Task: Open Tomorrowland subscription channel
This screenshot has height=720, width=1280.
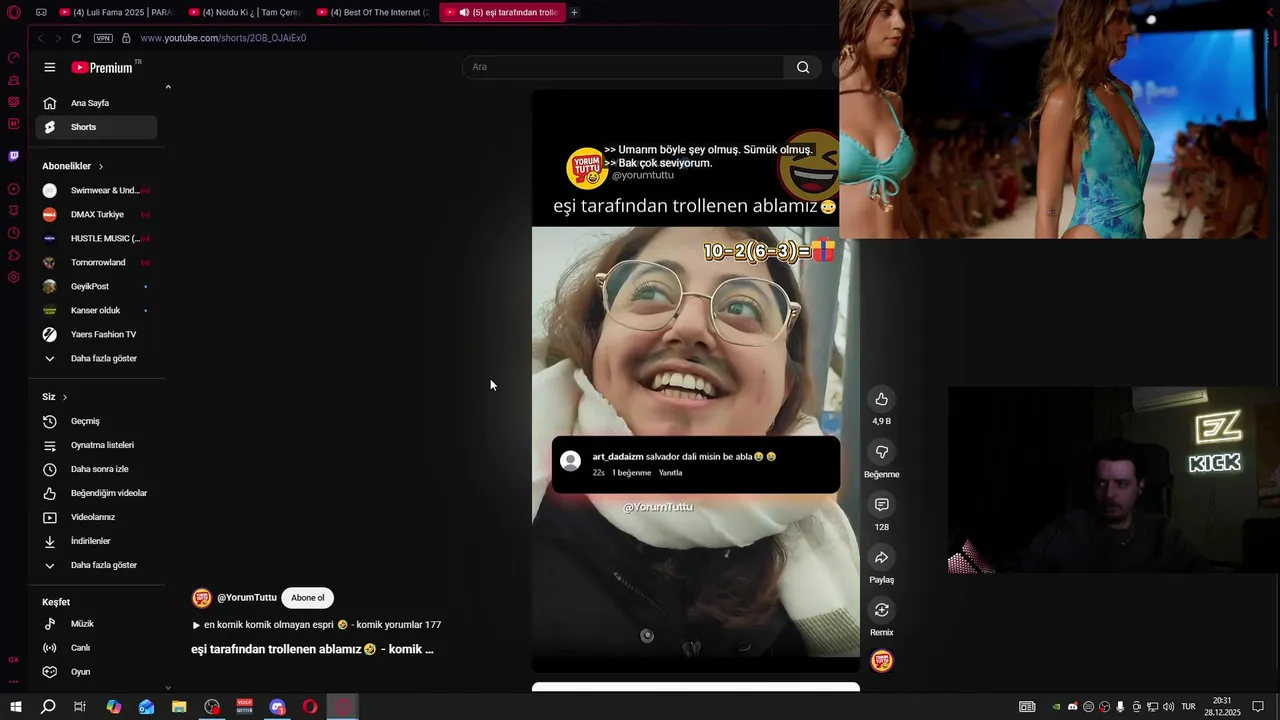Action: (x=96, y=262)
